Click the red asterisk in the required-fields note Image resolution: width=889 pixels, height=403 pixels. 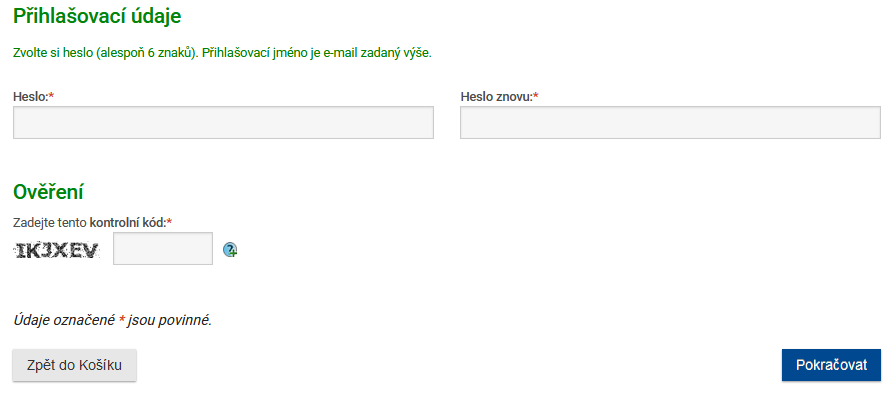tap(122, 321)
